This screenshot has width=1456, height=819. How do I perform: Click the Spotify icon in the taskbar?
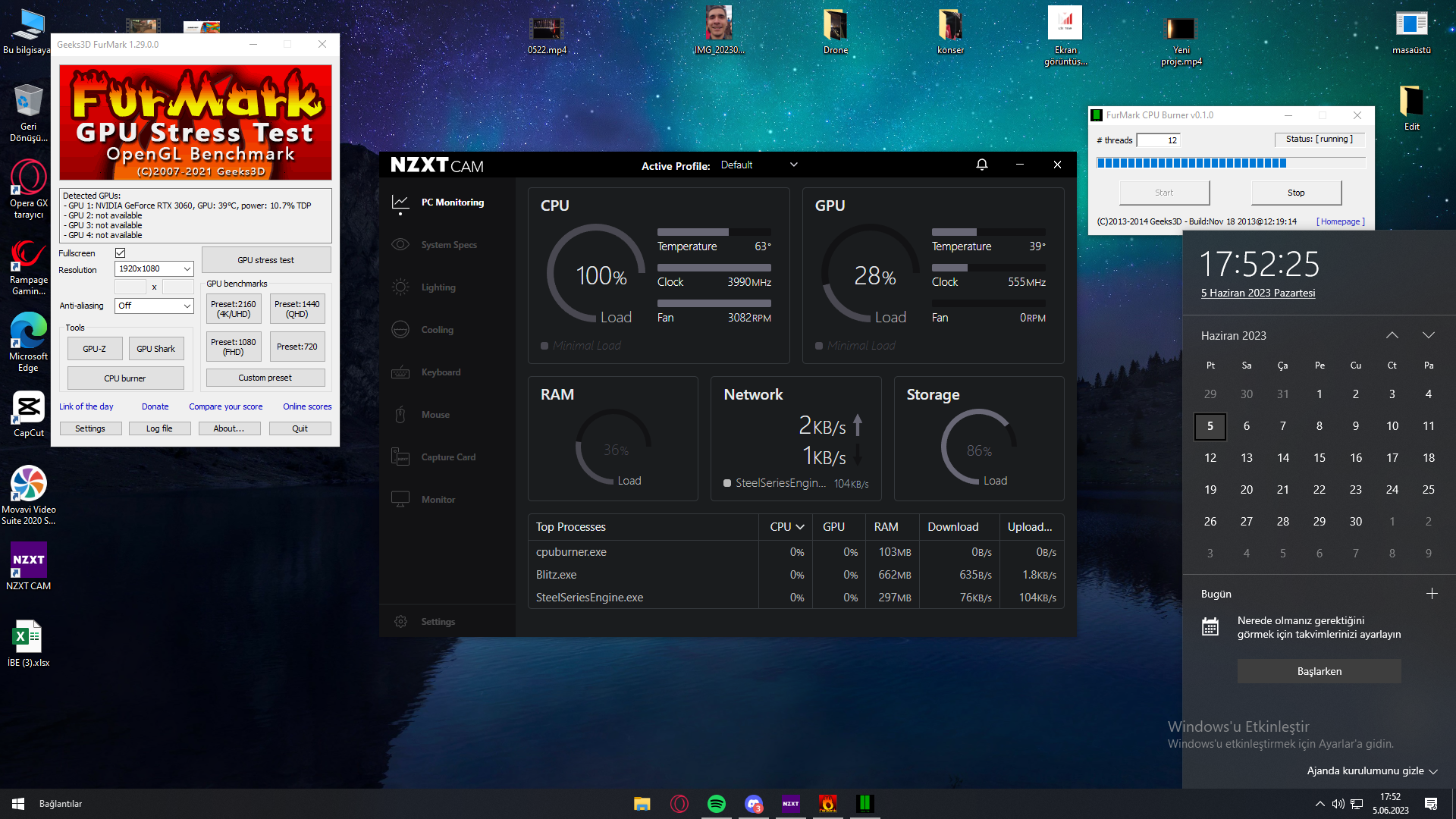[716, 804]
